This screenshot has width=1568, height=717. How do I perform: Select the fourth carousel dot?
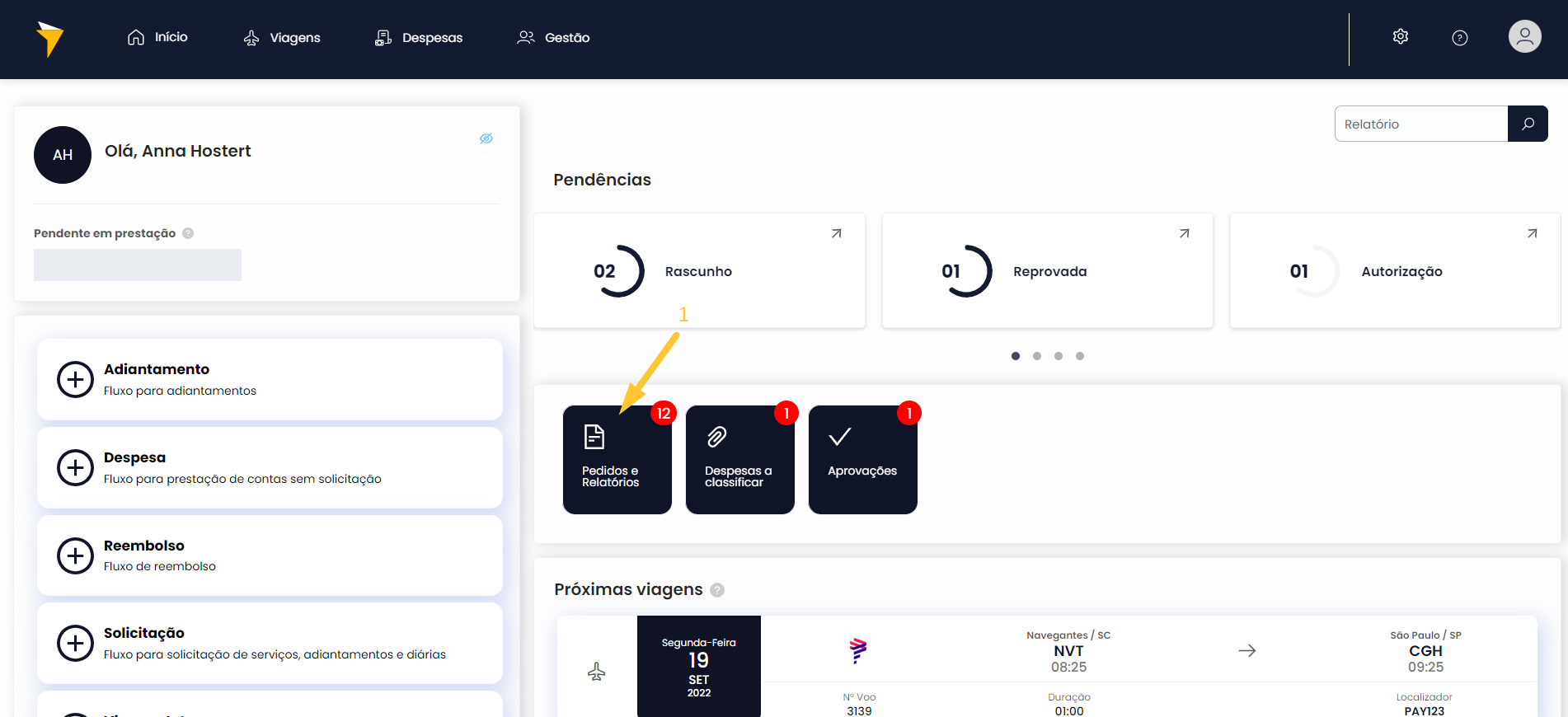tap(1080, 356)
